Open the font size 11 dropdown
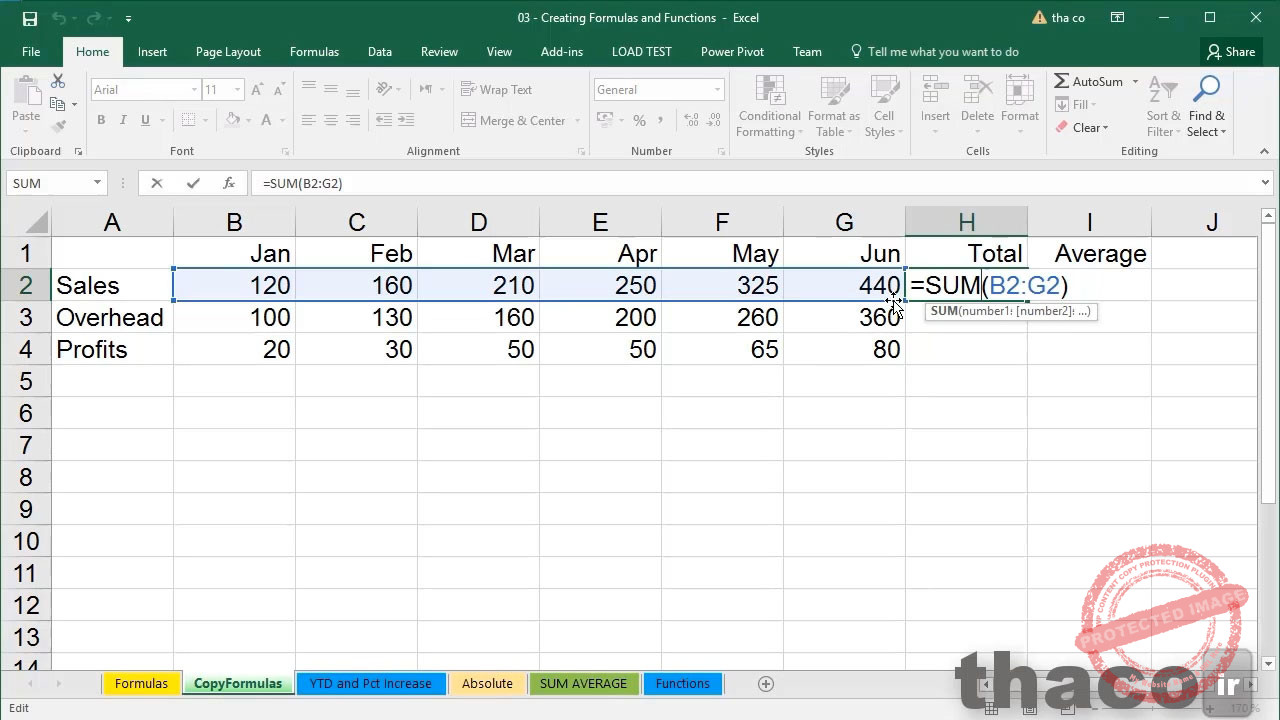Screen dimensions: 1280x720 point(237,90)
